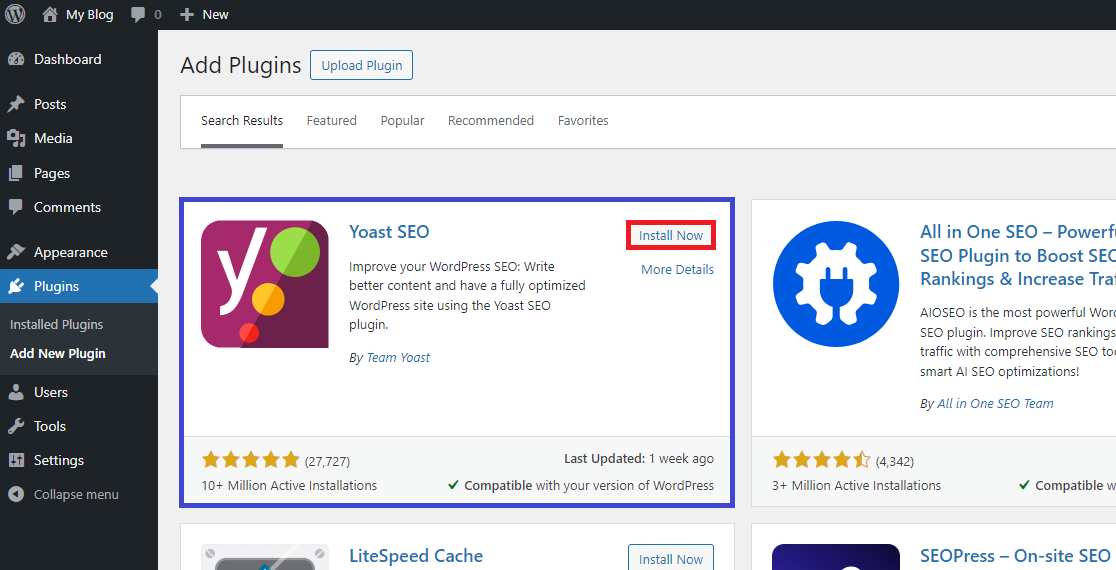Open the Yoast SEO title link
1116x570 pixels.
389,232
